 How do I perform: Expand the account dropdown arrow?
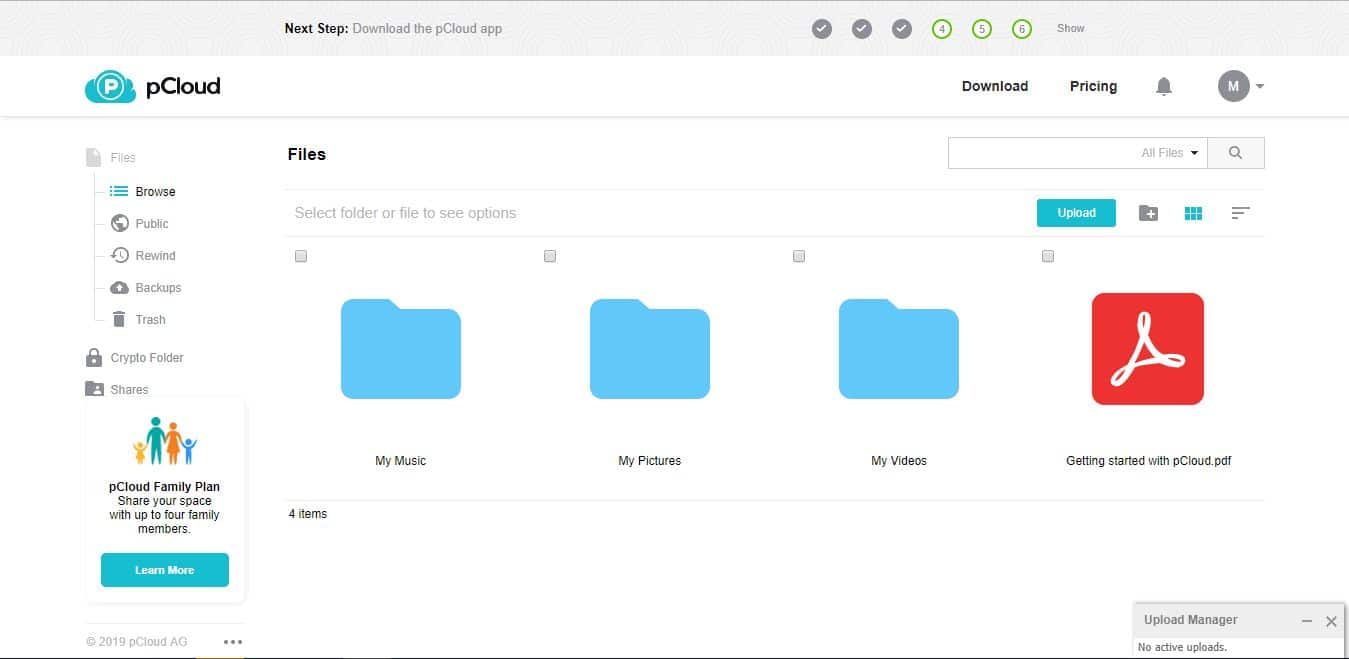(x=1260, y=87)
